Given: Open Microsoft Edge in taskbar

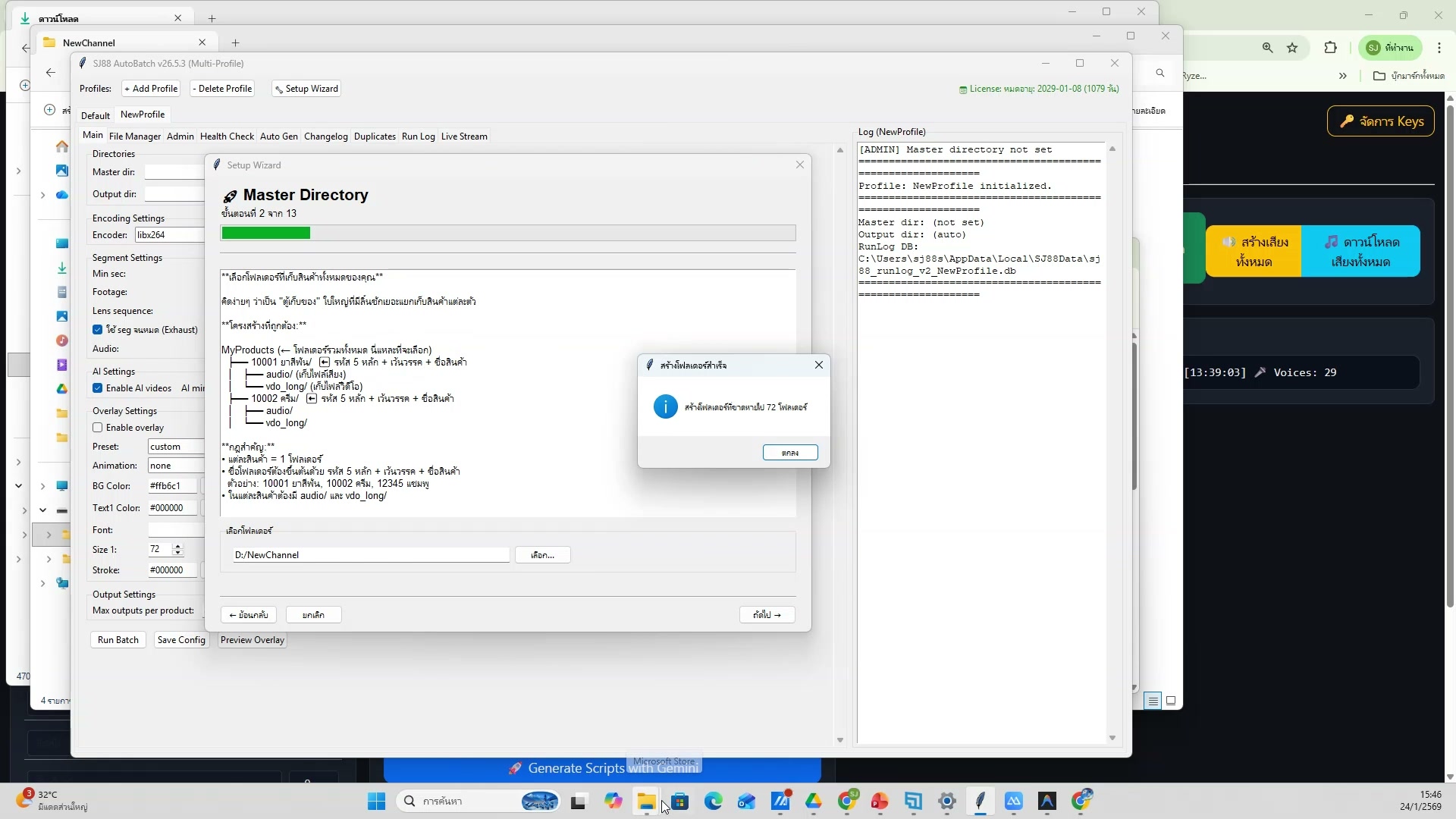Looking at the screenshot, I should (x=713, y=801).
